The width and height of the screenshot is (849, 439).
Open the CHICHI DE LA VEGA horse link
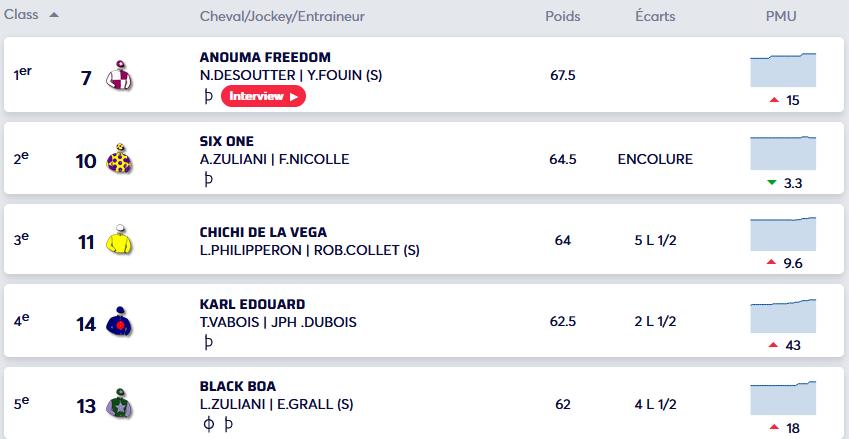[x=263, y=233]
